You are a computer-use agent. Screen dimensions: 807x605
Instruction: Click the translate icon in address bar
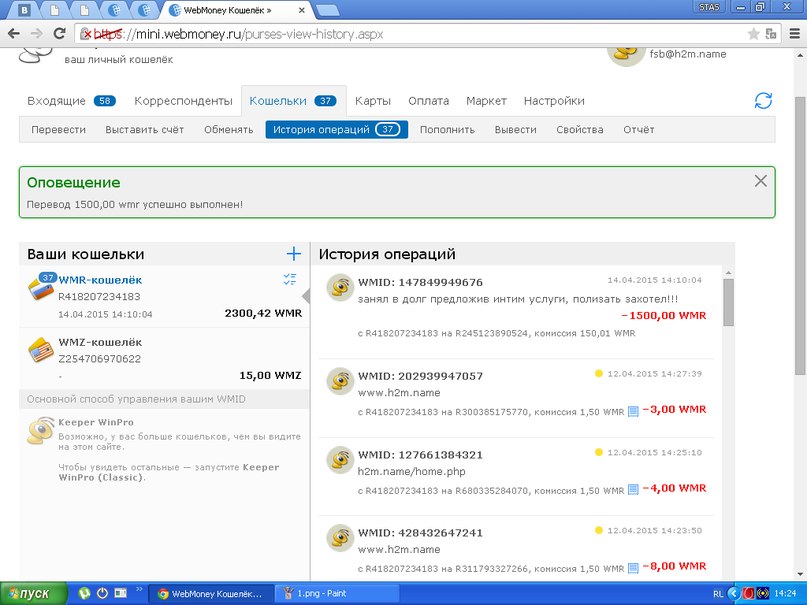click(x=771, y=34)
